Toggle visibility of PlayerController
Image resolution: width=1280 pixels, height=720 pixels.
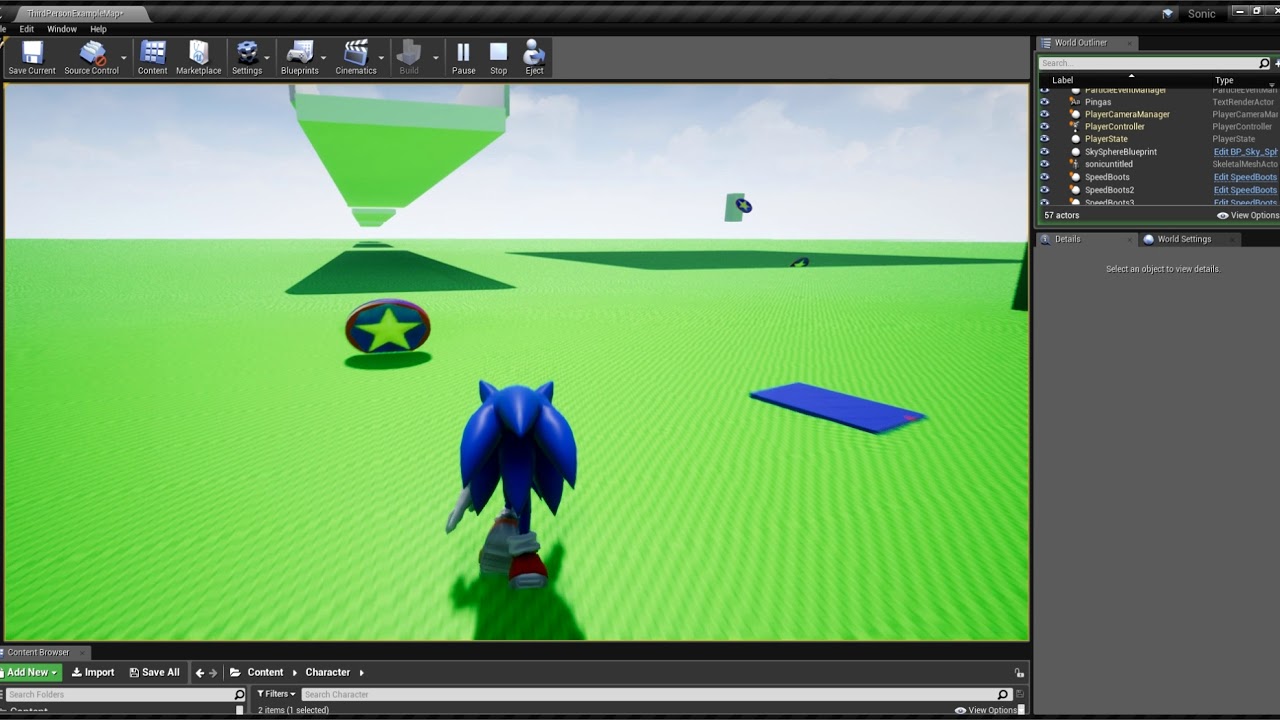(x=1044, y=127)
